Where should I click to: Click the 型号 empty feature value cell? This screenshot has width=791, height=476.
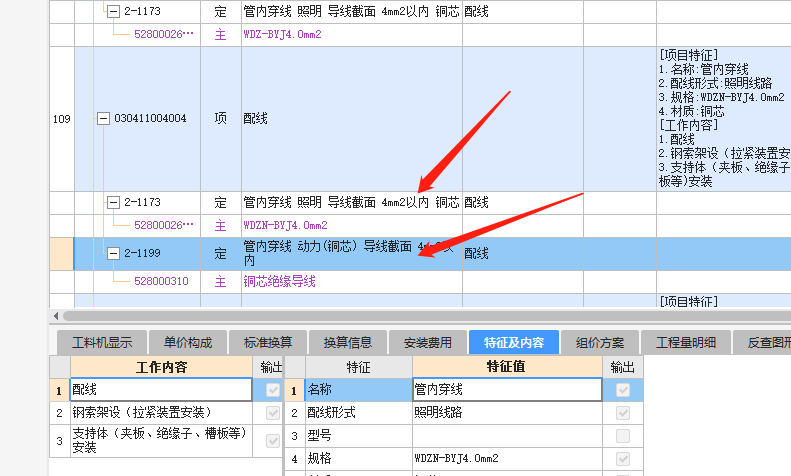tap(507, 436)
